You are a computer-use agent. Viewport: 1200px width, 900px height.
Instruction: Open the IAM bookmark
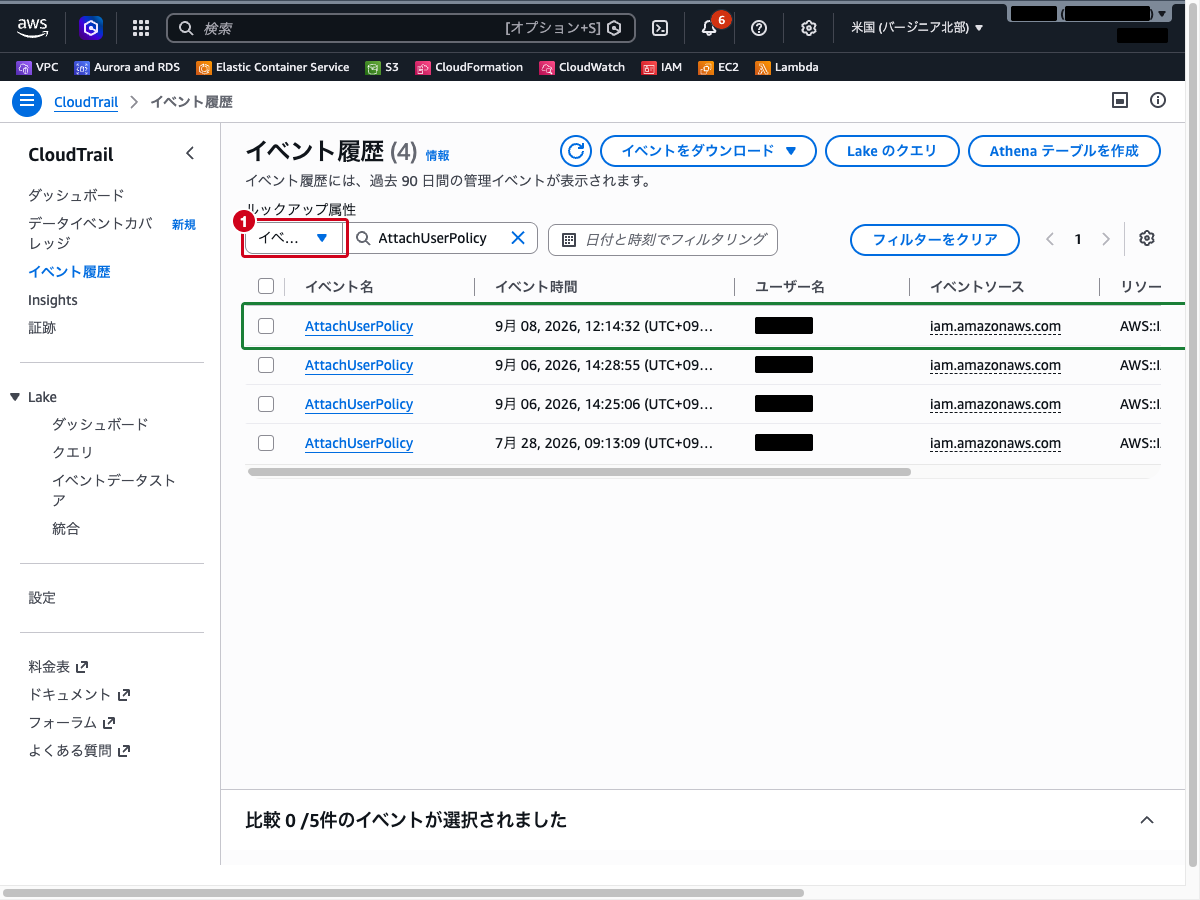coord(662,67)
